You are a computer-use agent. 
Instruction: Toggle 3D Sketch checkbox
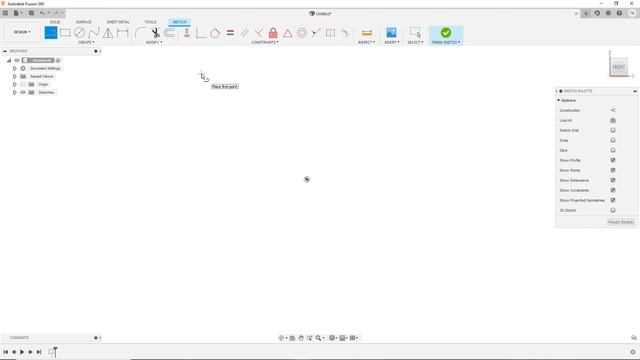(613, 210)
